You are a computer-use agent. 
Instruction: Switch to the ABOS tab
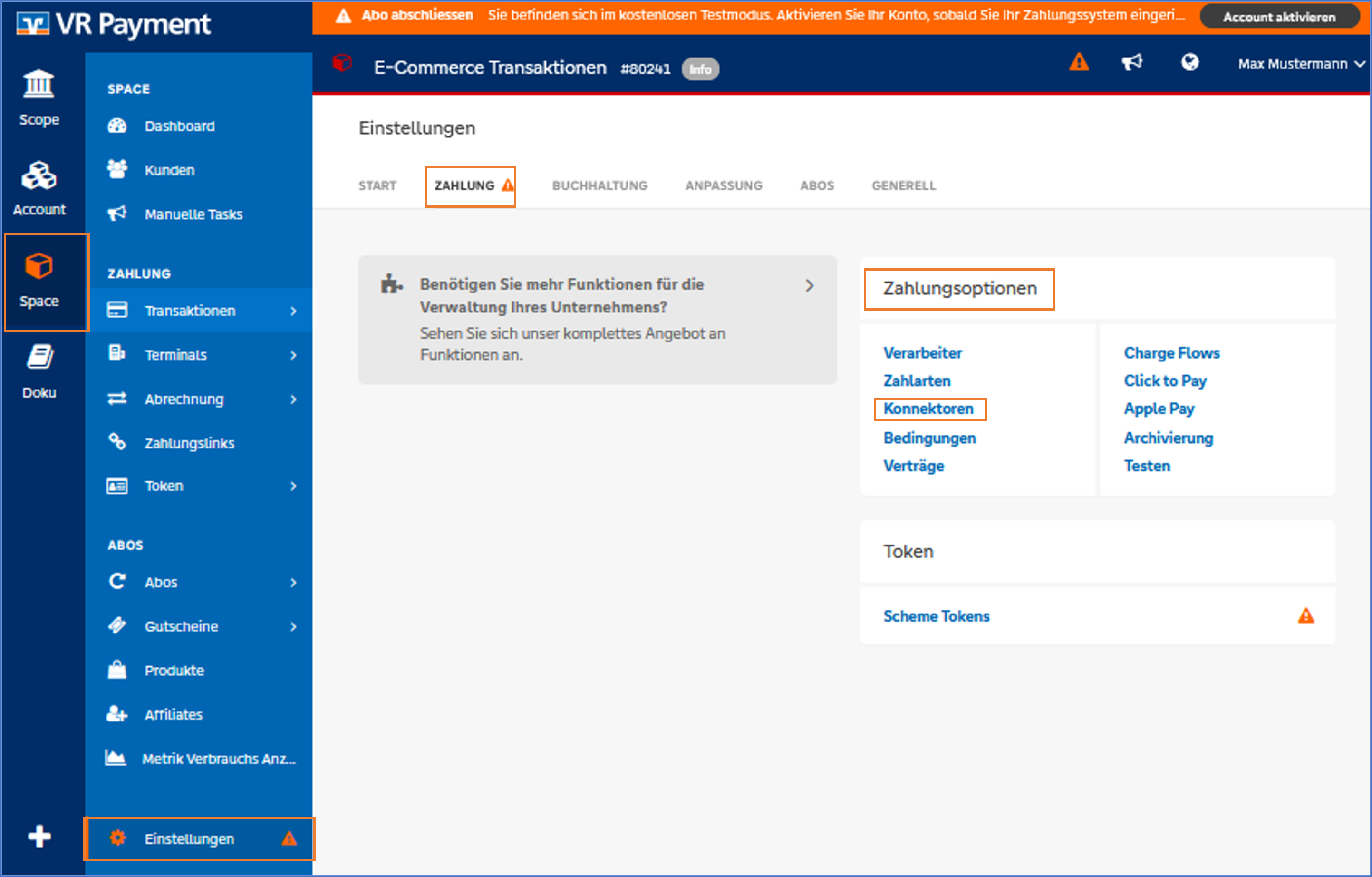(x=816, y=185)
